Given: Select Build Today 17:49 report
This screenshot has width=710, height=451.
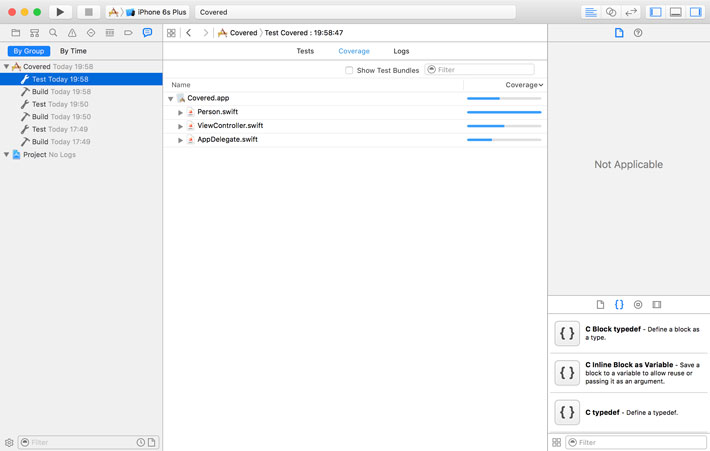Looking at the screenshot, I should [82, 141].
